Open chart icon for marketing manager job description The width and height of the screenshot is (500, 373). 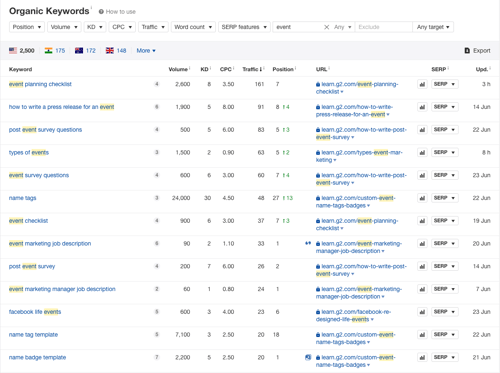point(422,289)
